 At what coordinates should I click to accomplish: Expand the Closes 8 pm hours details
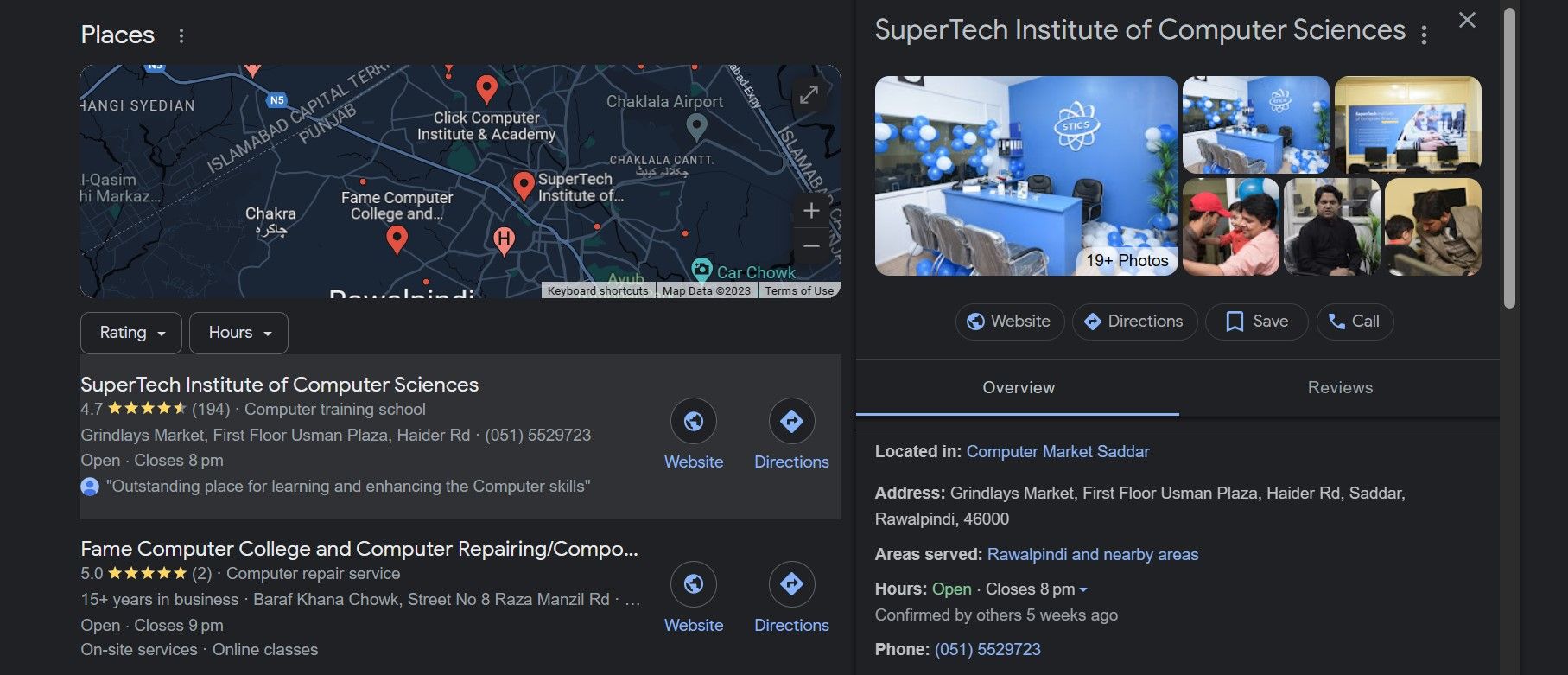[x=1083, y=589]
